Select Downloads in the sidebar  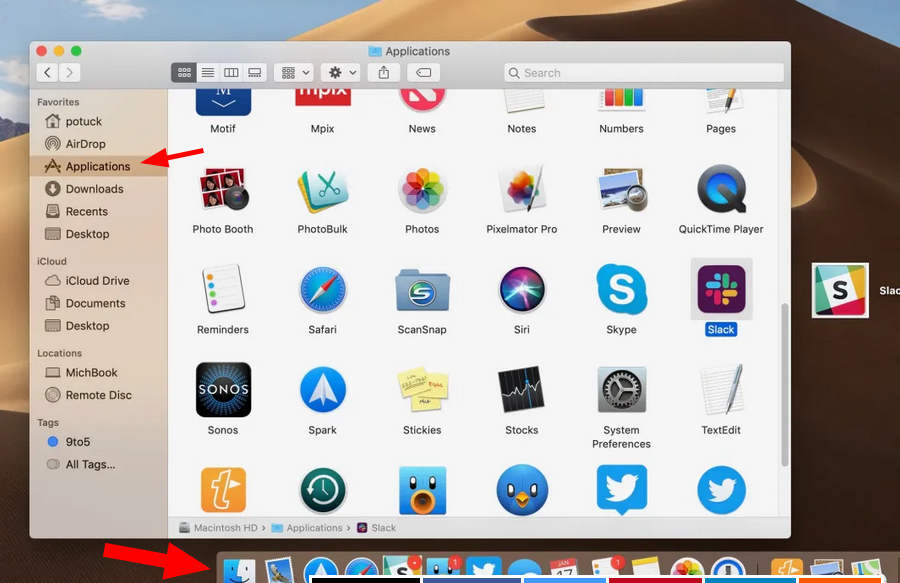pos(94,189)
